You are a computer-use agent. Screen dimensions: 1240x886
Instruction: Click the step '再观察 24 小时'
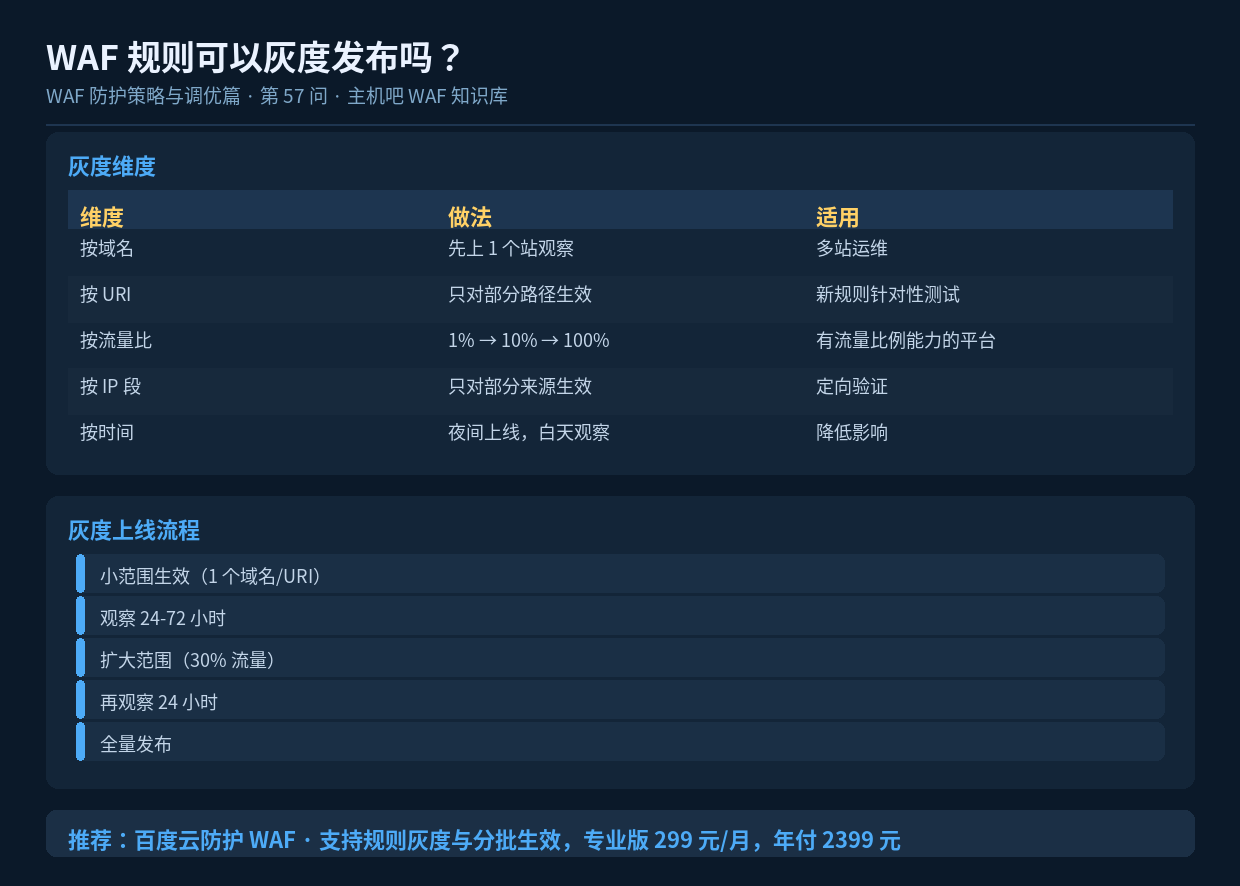620,700
